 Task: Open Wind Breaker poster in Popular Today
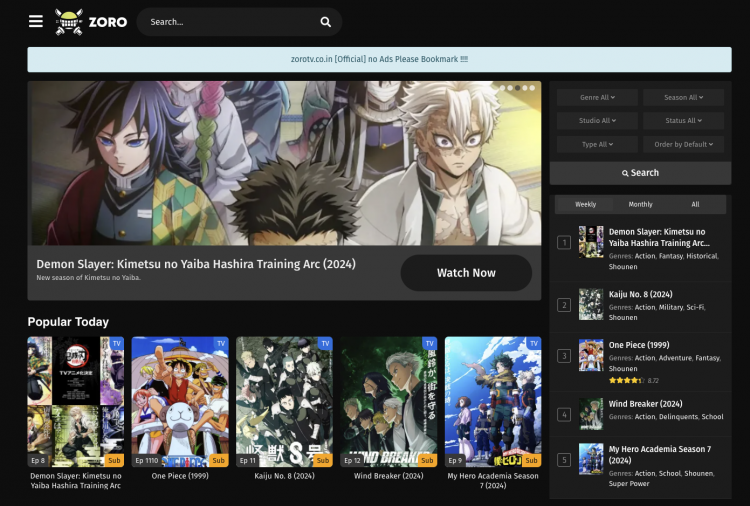point(388,402)
